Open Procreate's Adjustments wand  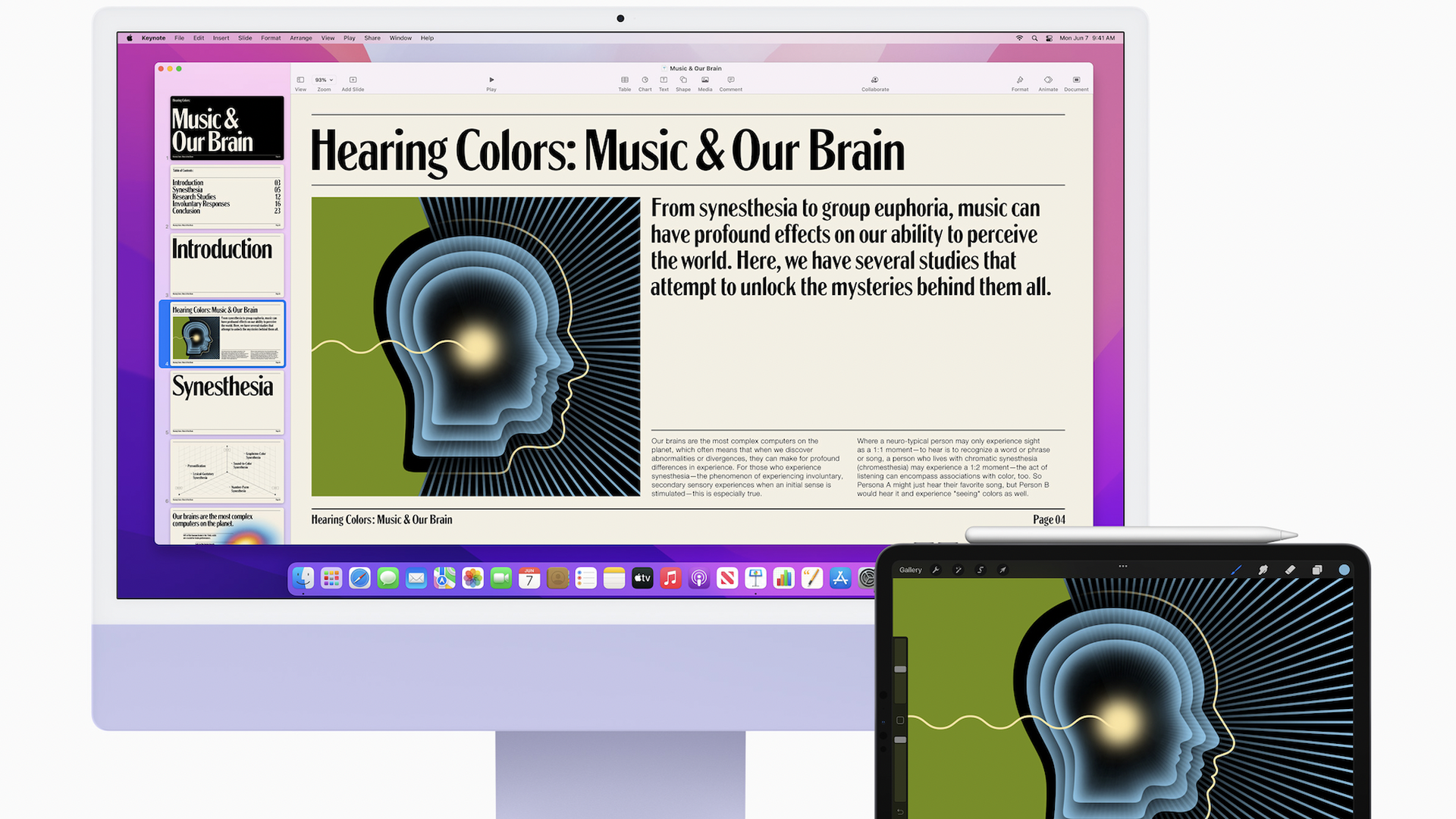pos(959,570)
